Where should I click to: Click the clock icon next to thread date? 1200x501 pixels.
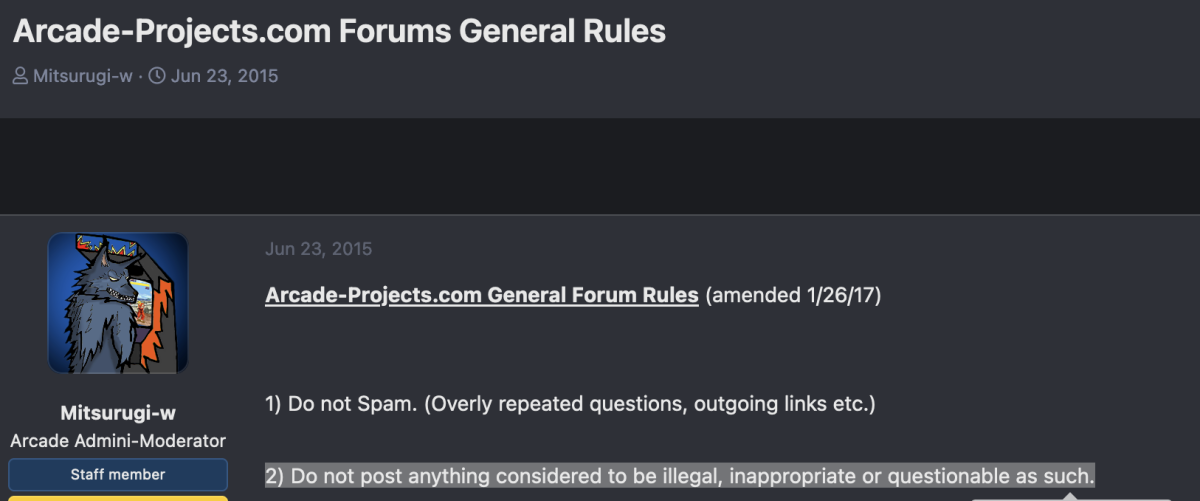[157, 76]
